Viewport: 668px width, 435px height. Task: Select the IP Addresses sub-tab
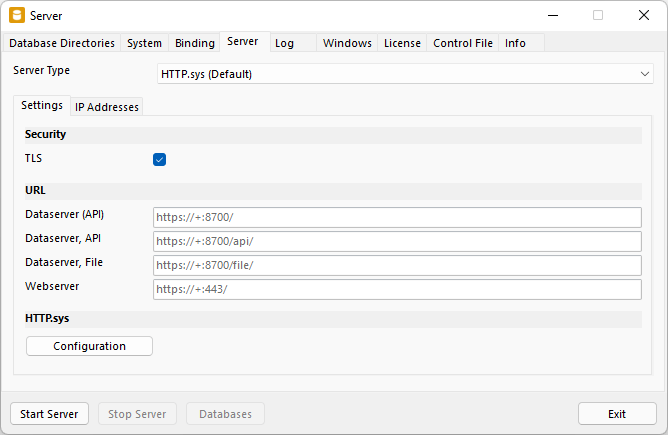[x=107, y=107]
